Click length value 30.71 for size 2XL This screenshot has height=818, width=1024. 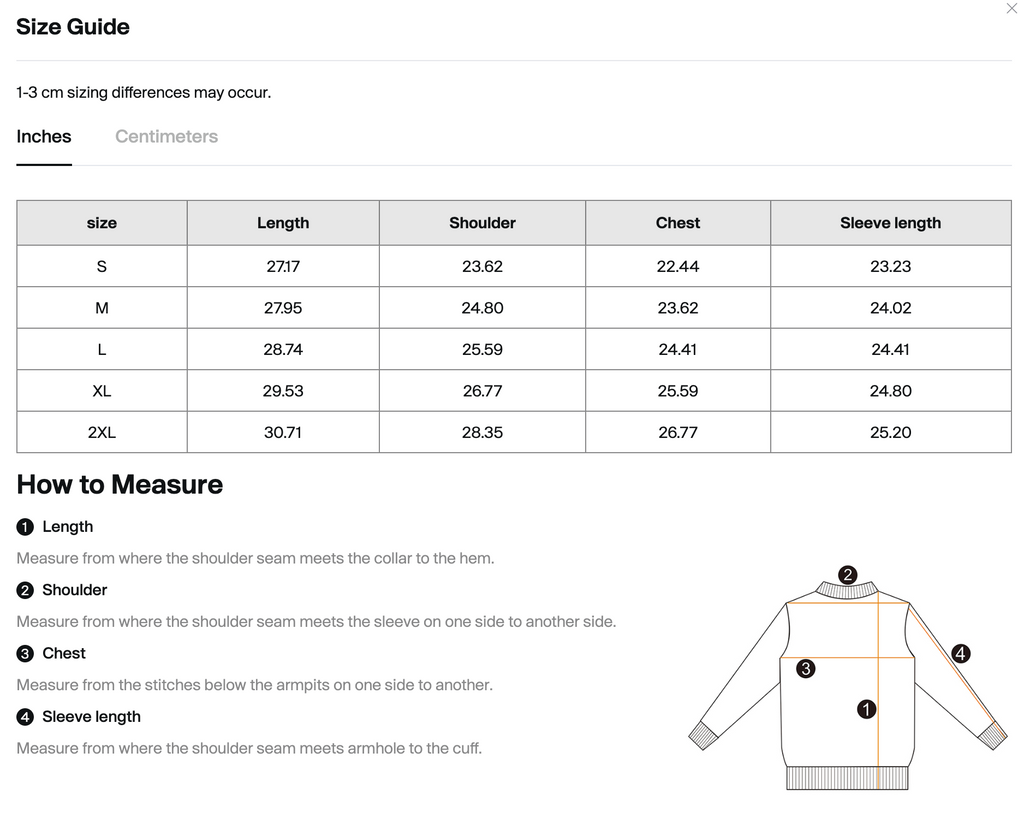[283, 433]
